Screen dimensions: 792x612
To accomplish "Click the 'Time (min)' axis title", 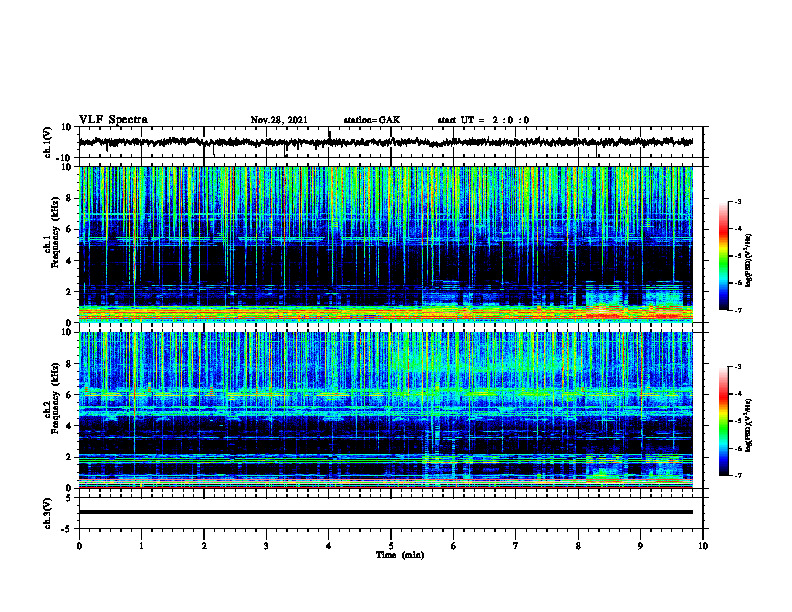I will coord(400,555).
